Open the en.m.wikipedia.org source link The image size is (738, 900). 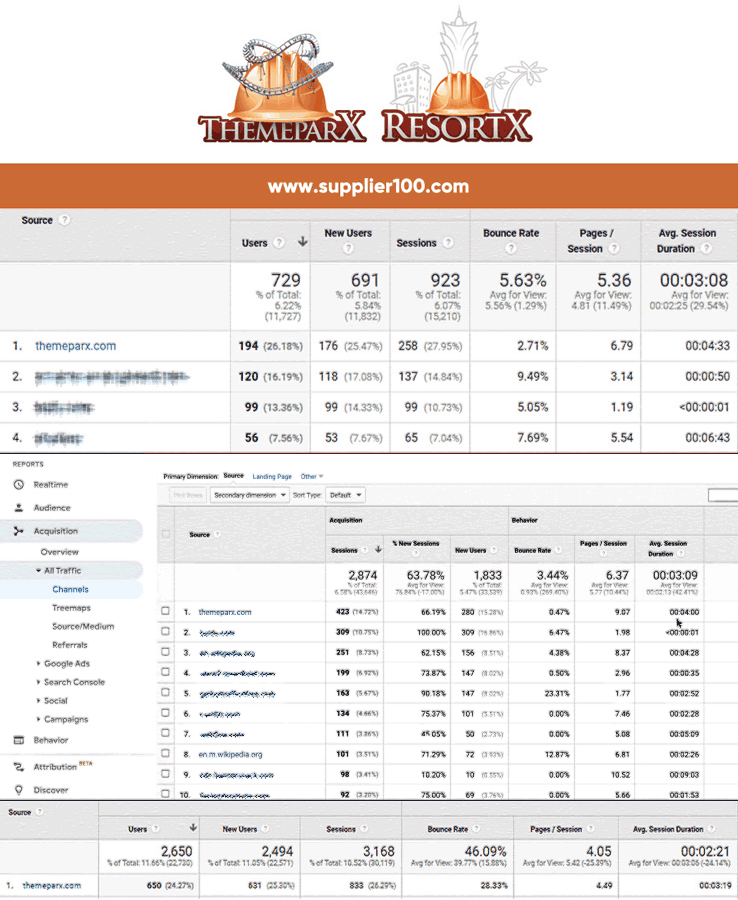pos(230,754)
